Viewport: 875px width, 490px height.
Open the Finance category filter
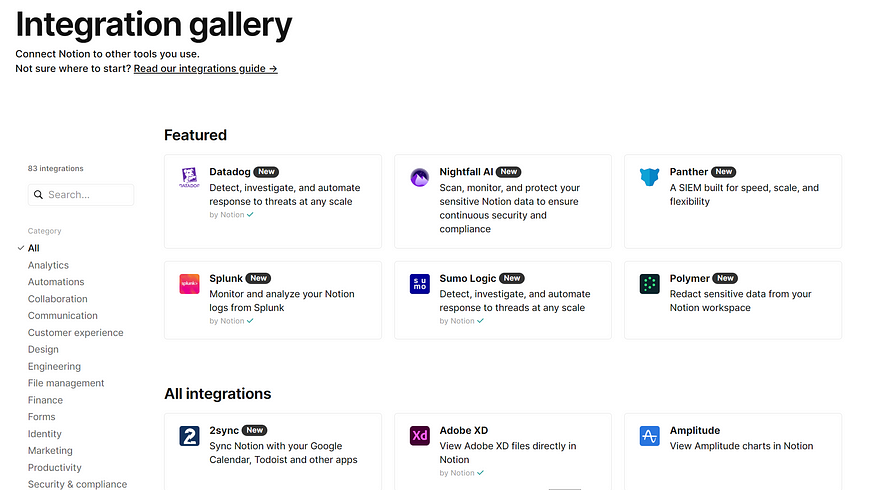pyautogui.click(x=45, y=400)
